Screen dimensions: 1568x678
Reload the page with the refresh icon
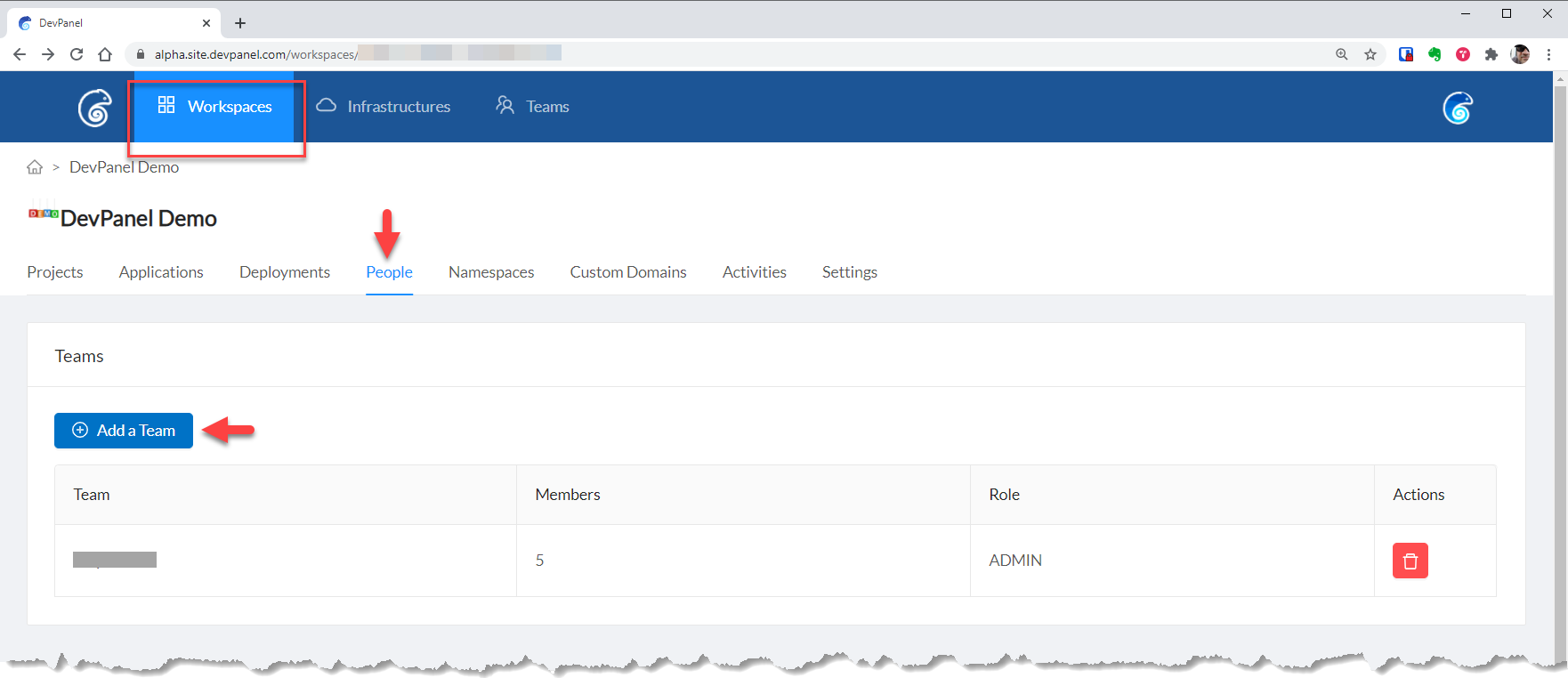77,54
